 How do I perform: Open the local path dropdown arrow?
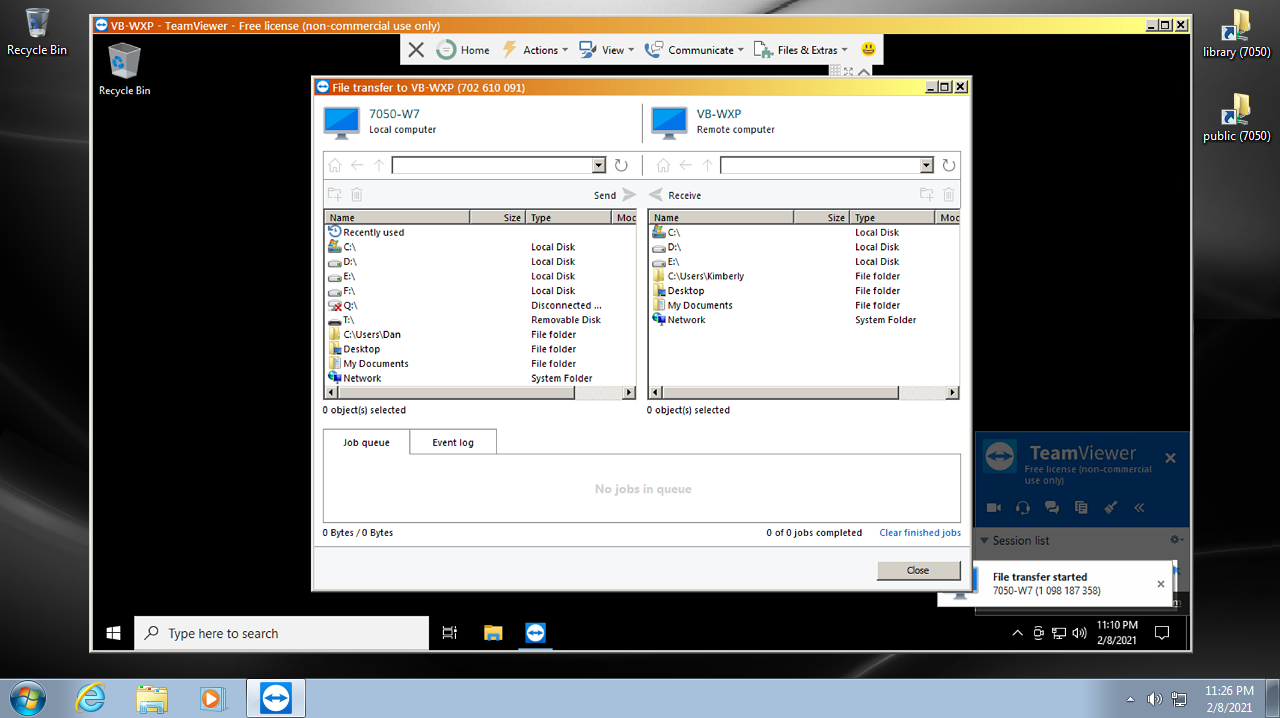click(598, 166)
